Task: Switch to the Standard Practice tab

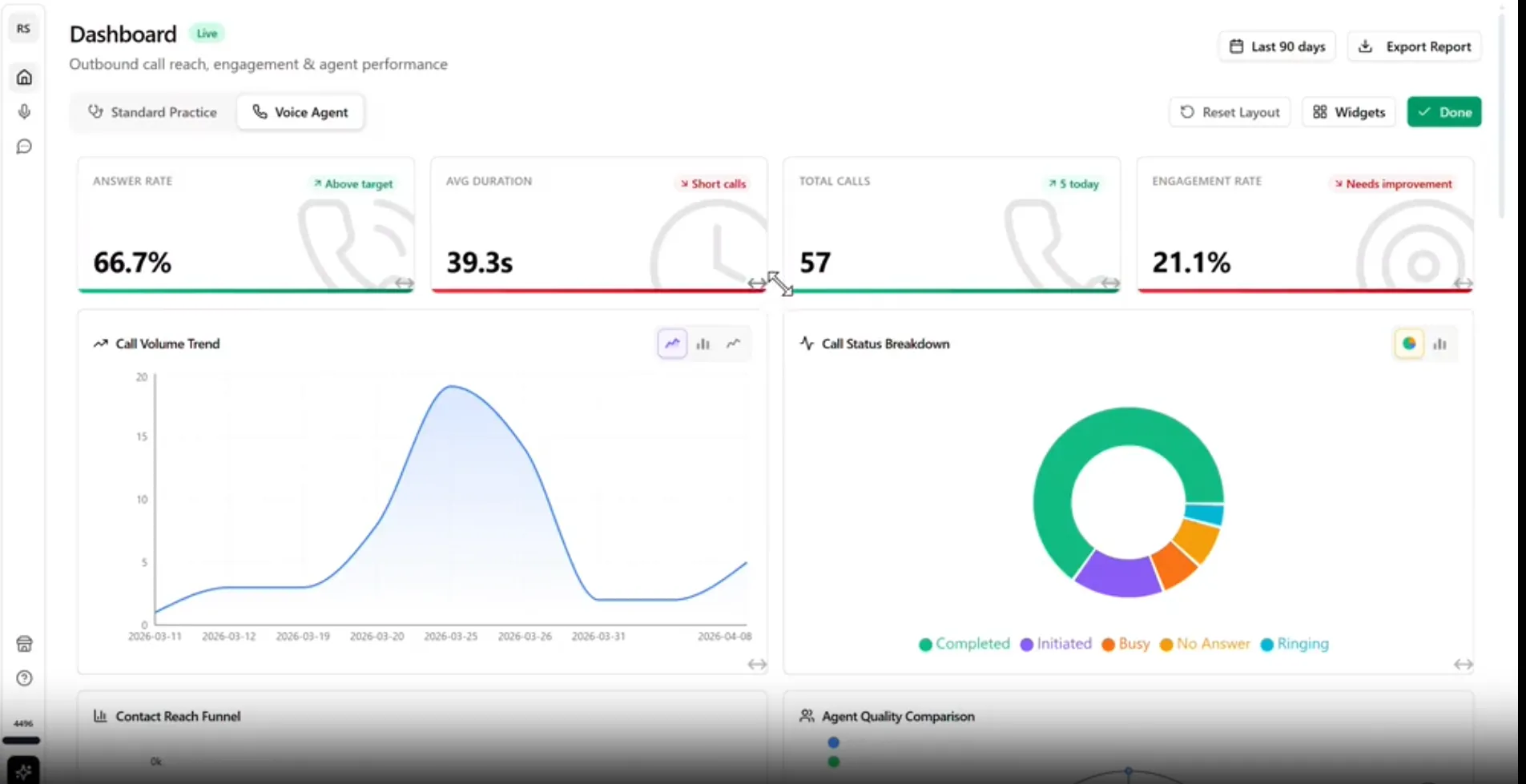Action: pyautogui.click(x=152, y=112)
